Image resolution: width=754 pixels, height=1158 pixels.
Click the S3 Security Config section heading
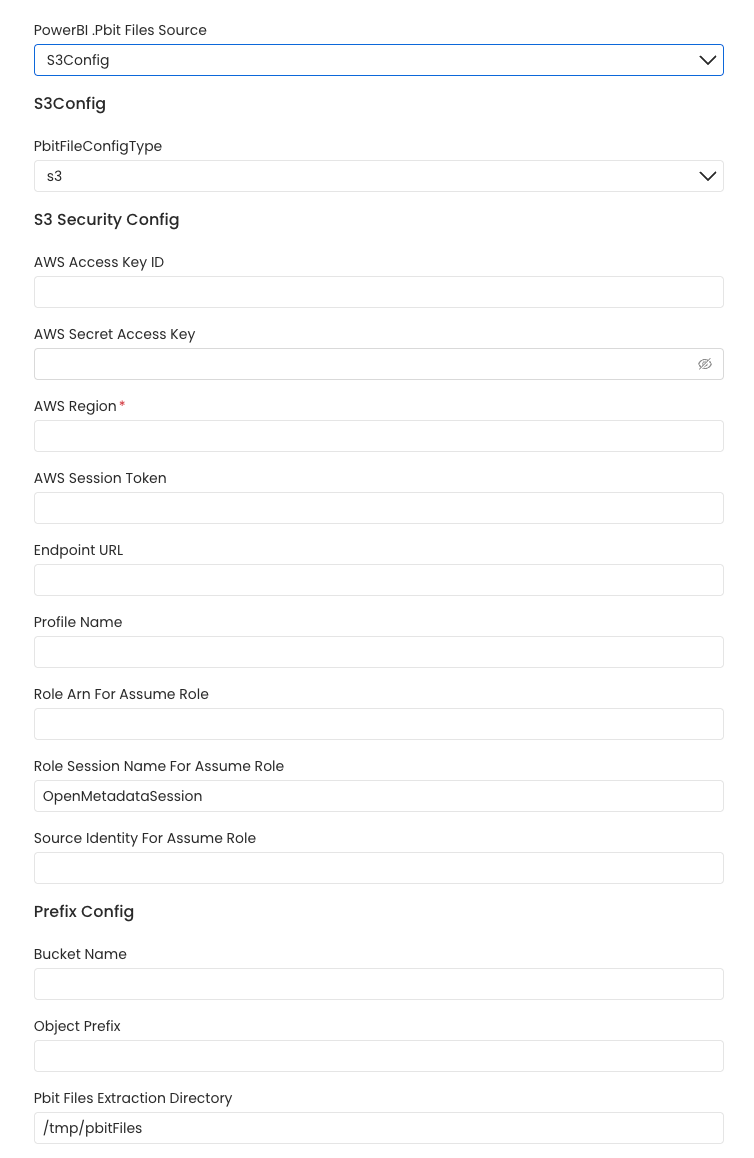(x=106, y=219)
